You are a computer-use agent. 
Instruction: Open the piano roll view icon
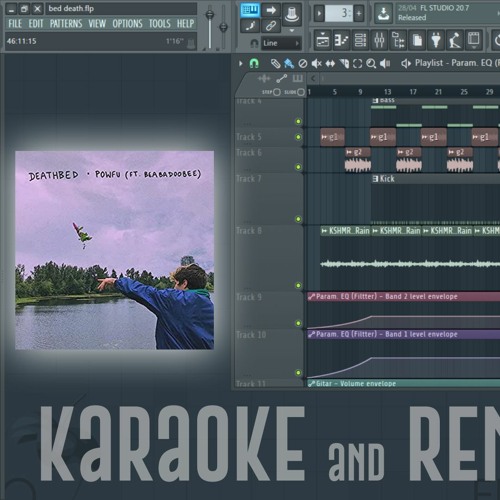(341, 40)
